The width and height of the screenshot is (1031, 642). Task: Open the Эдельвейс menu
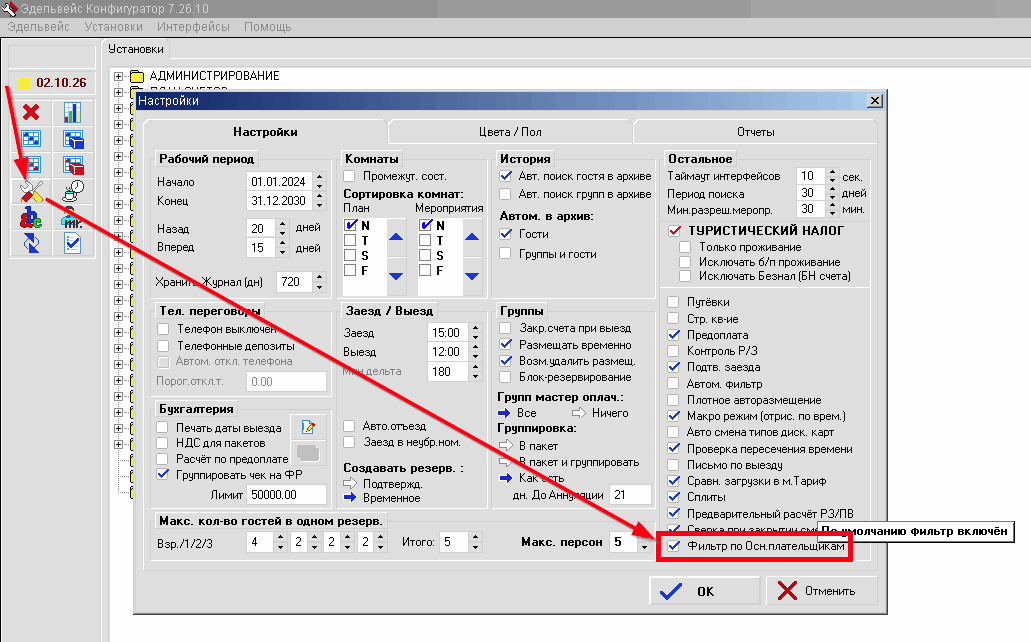click(x=39, y=27)
